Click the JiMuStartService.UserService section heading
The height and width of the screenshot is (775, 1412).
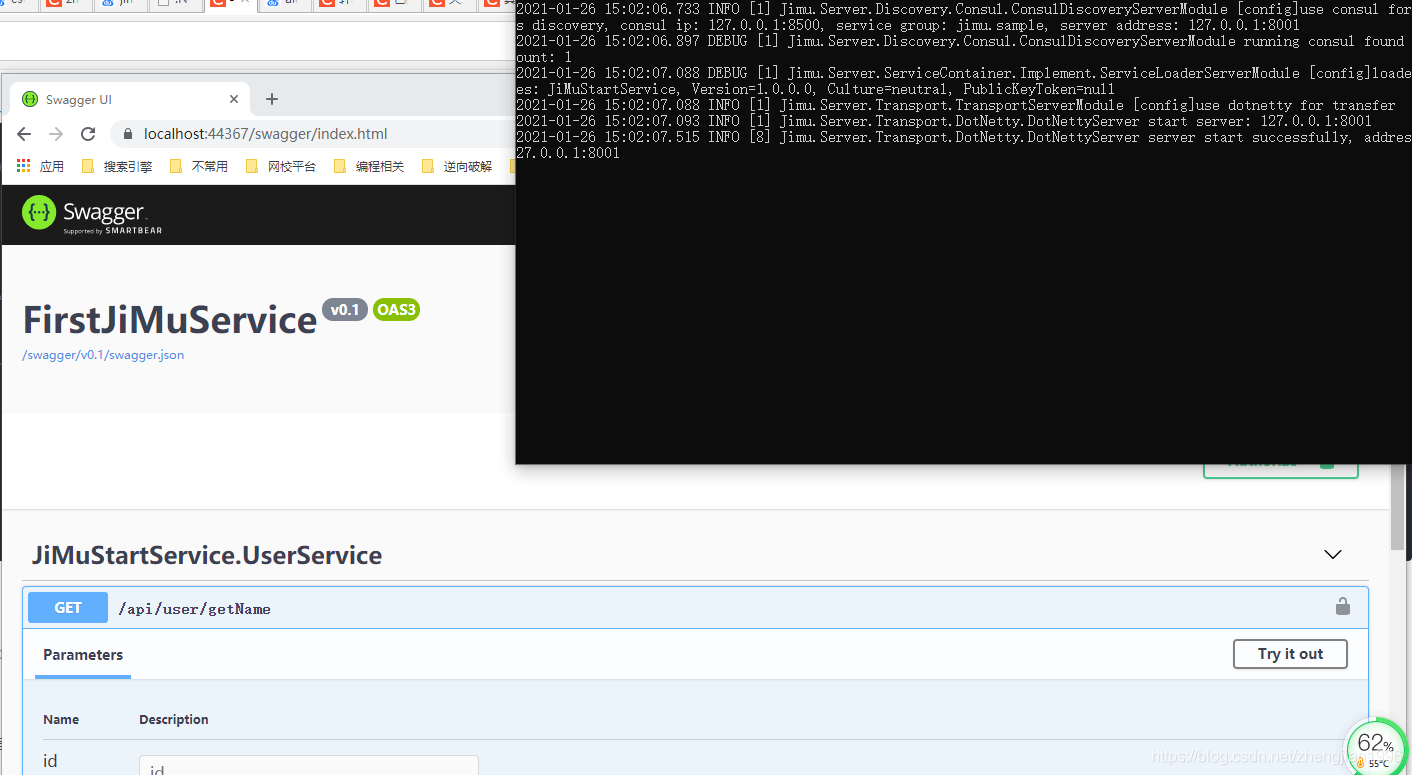click(207, 556)
